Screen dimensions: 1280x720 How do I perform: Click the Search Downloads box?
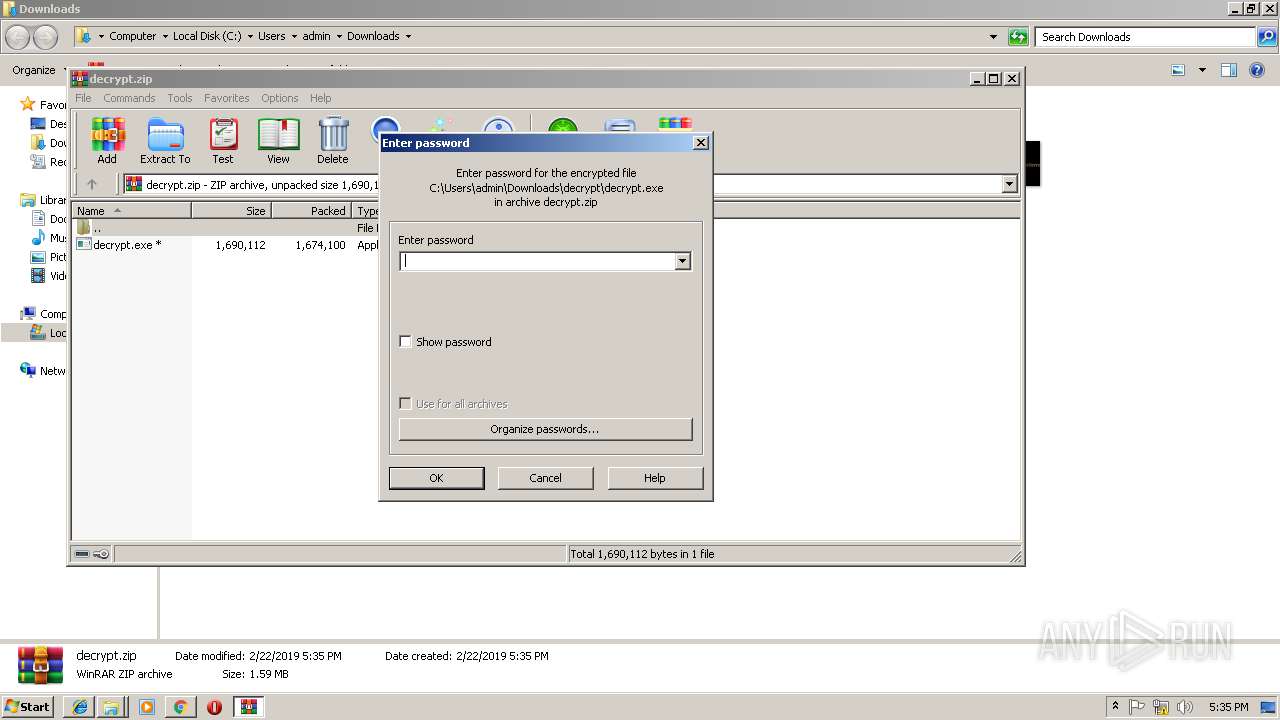coord(1146,37)
